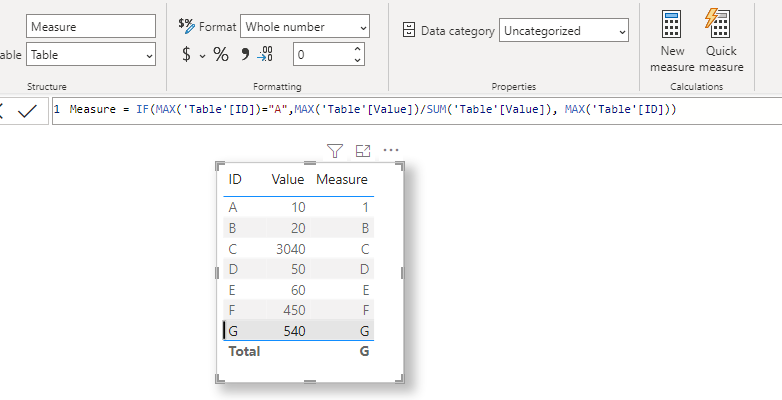Screen dimensions: 782x400
Task: Select value cell 540 in row G
Action: coord(294,331)
